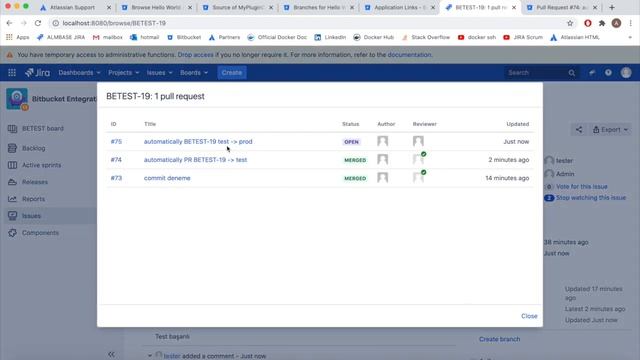This screenshot has height=360, width=640.
Task: Open the browser extensions puzzle icon
Action: point(602,23)
